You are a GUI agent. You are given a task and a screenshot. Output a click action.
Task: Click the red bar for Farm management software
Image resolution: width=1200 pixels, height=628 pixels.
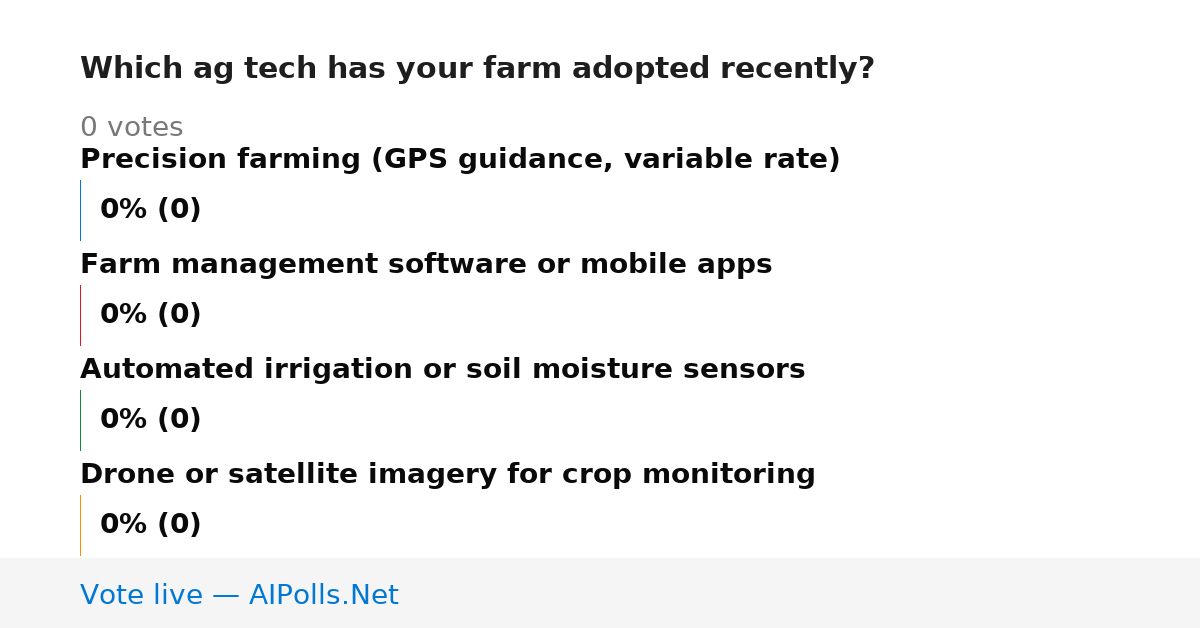pyautogui.click(x=80, y=315)
